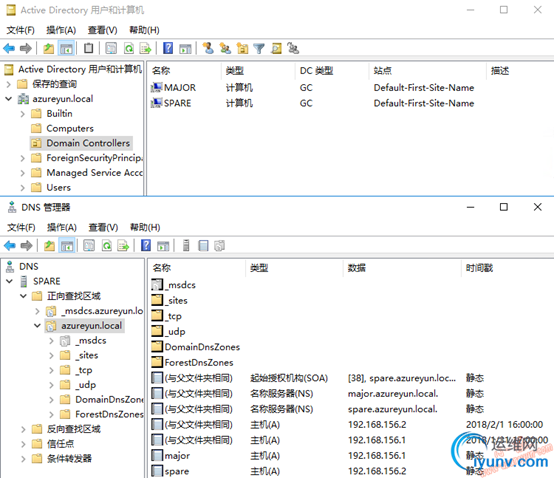Select Domain Controllers container
The height and width of the screenshot is (478, 554).
click(81, 143)
